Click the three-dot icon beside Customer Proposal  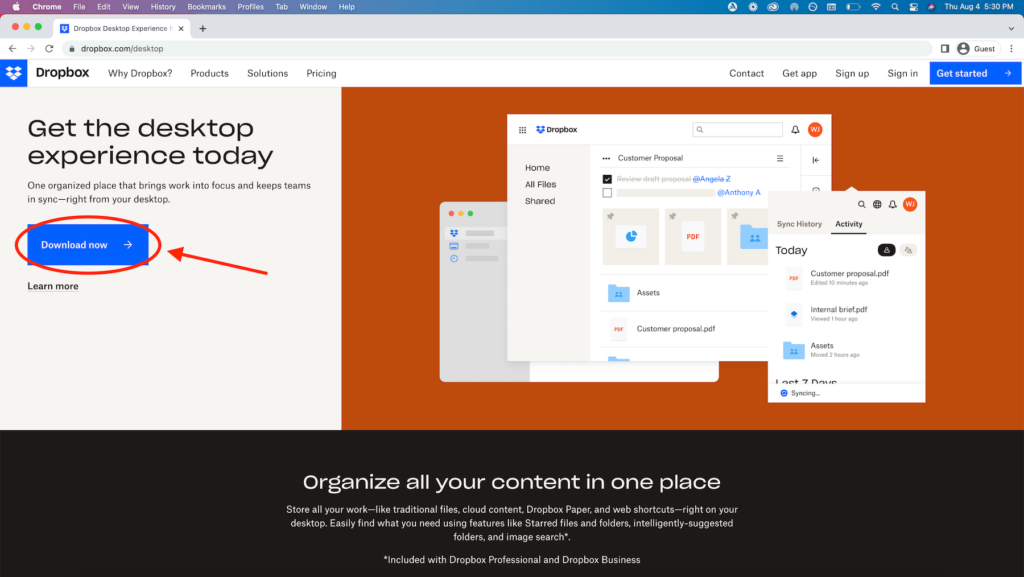[x=606, y=158]
